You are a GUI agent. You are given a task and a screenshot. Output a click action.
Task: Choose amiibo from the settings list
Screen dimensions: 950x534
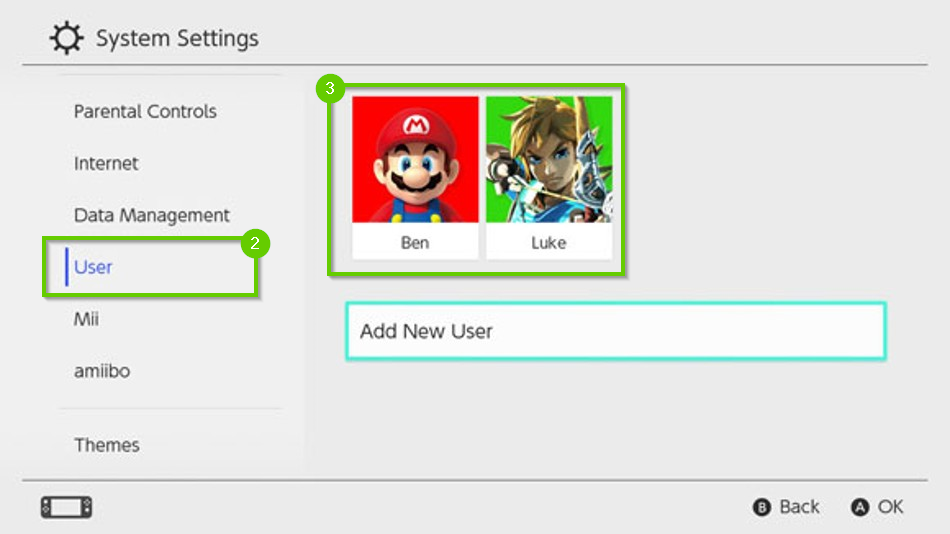pyautogui.click(x=101, y=371)
